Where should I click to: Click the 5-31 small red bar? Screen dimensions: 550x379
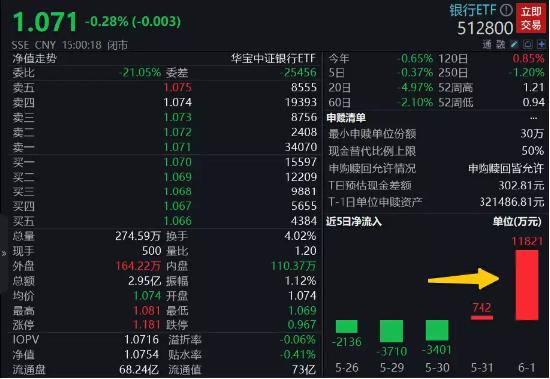tap(482, 318)
